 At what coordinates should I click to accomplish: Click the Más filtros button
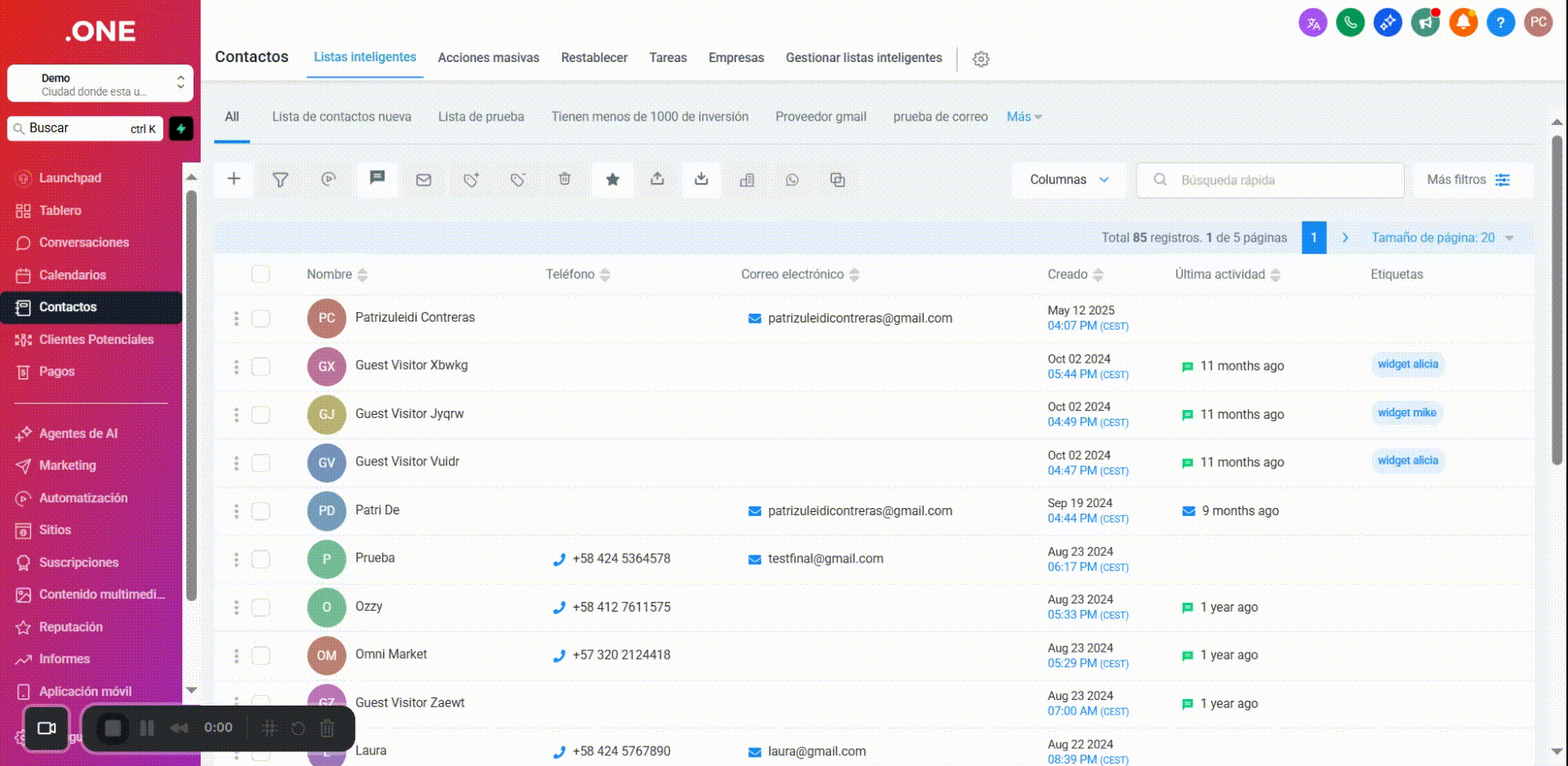tap(1468, 180)
